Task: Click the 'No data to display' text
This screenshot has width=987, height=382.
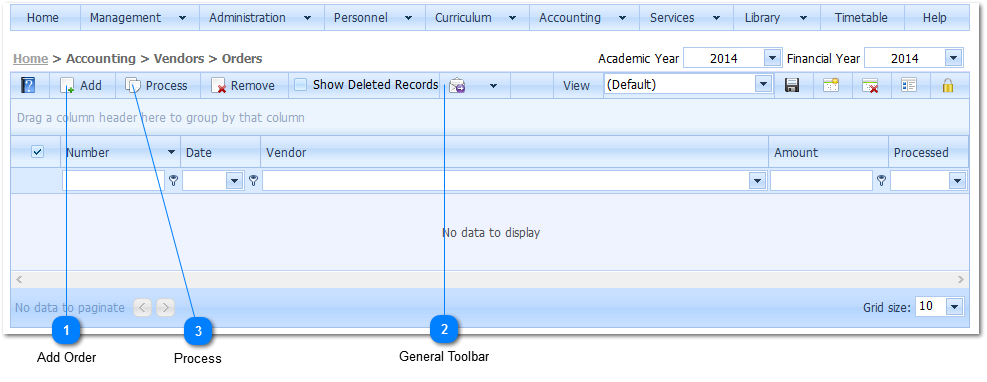Action: coord(491,233)
